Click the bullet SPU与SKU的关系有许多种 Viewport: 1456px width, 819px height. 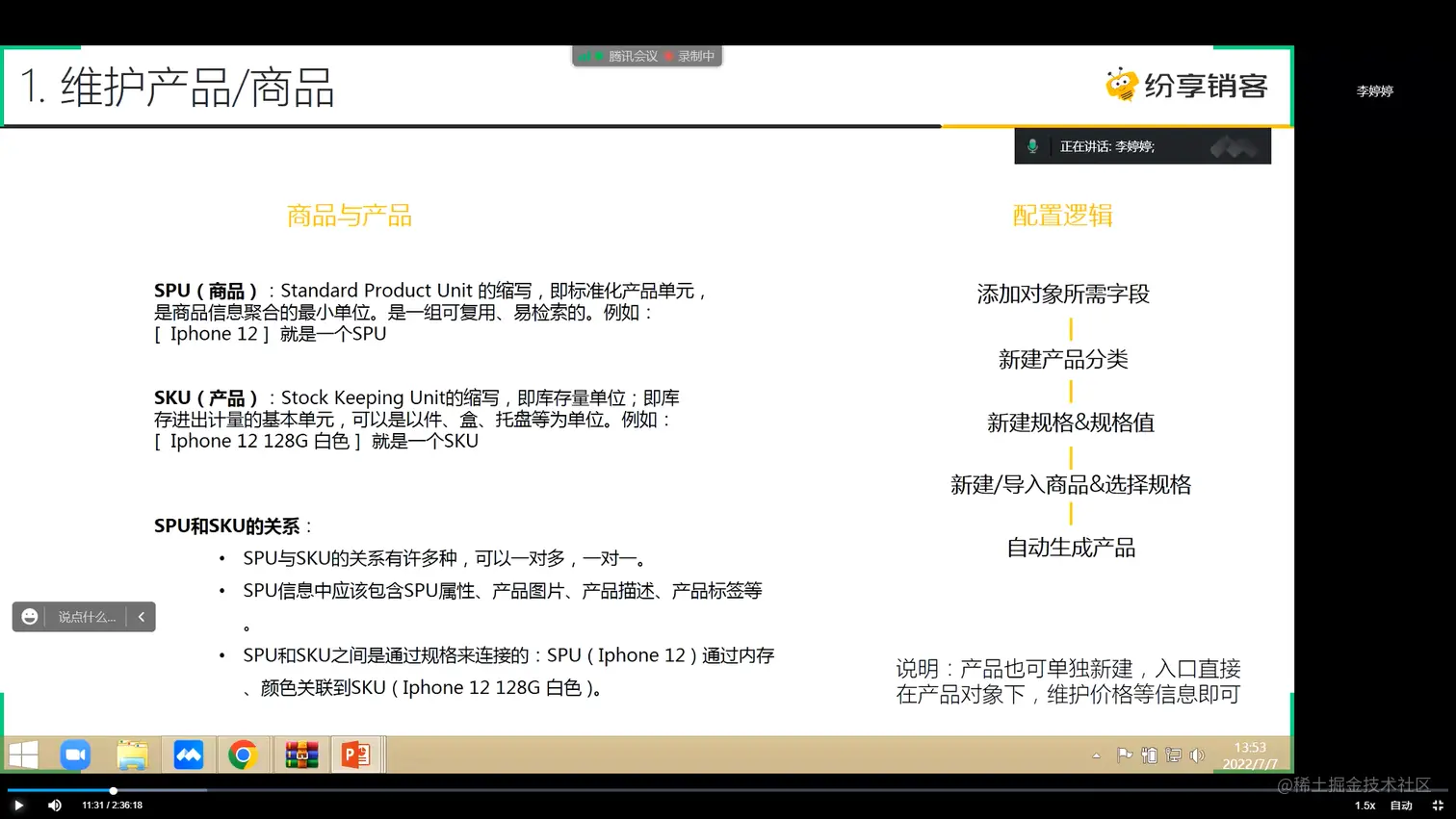point(447,558)
